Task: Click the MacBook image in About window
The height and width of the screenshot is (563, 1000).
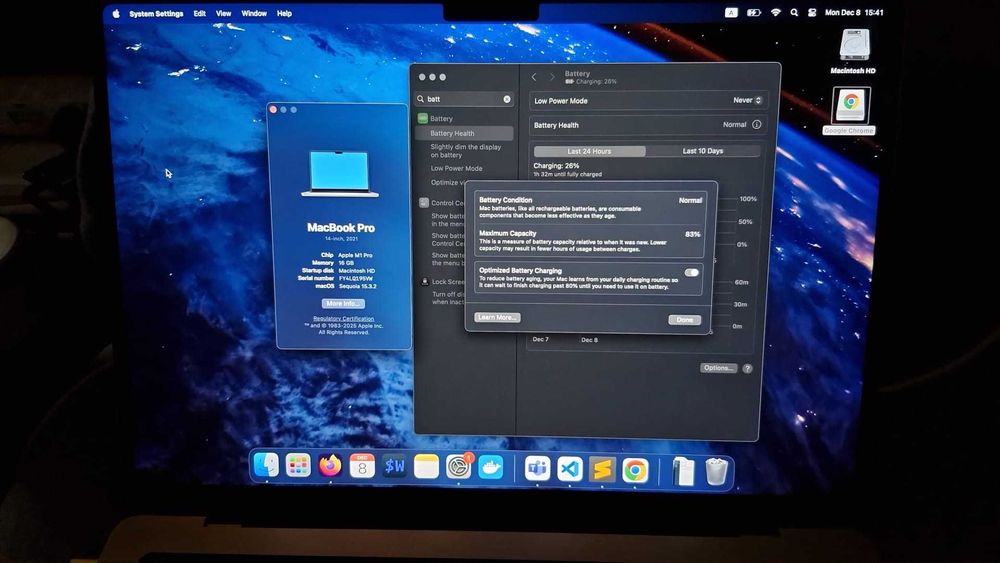Action: pyautogui.click(x=339, y=173)
